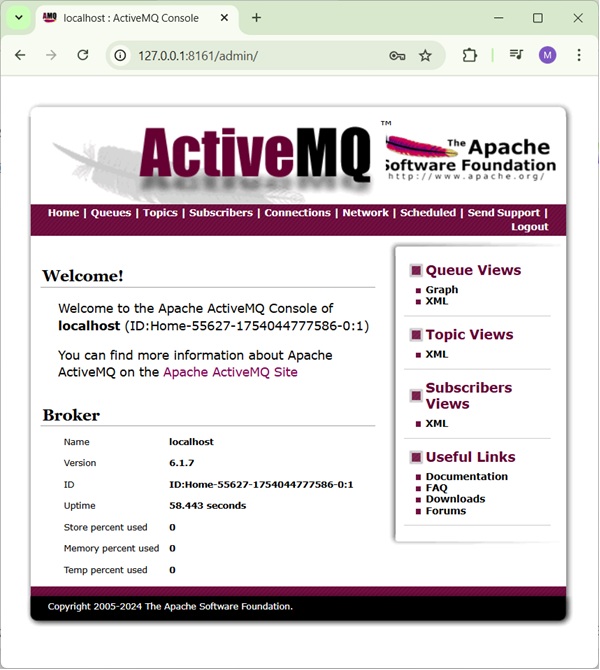Open the Scheduled page
This screenshot has width=600, height=670.
coord(428,213)
